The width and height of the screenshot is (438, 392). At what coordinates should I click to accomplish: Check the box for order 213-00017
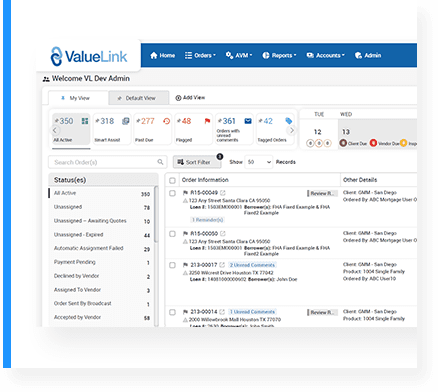coord(172,265)
